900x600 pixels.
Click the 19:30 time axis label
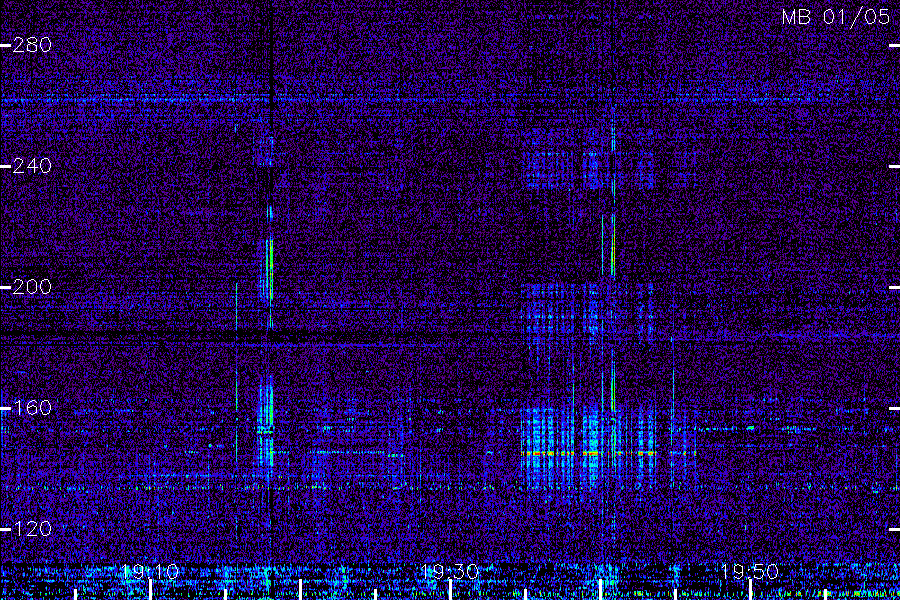point(450,572)
